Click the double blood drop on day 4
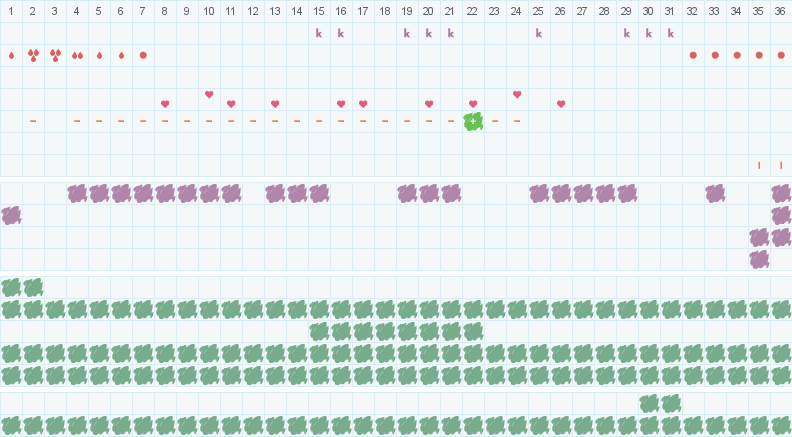The image size is (792, 437). tap(77, 55)
